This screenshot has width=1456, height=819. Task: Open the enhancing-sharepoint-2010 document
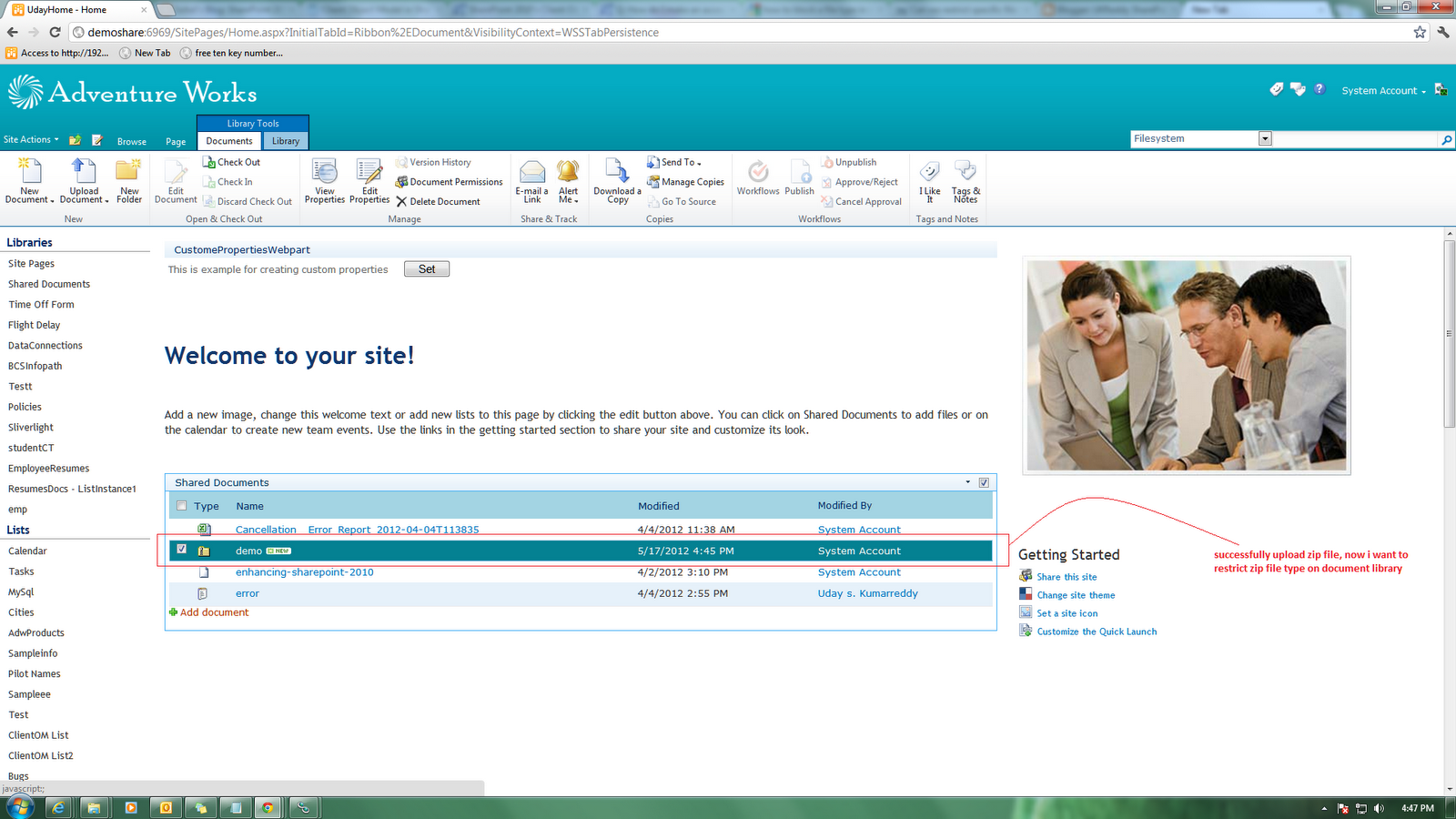point(305,572)
